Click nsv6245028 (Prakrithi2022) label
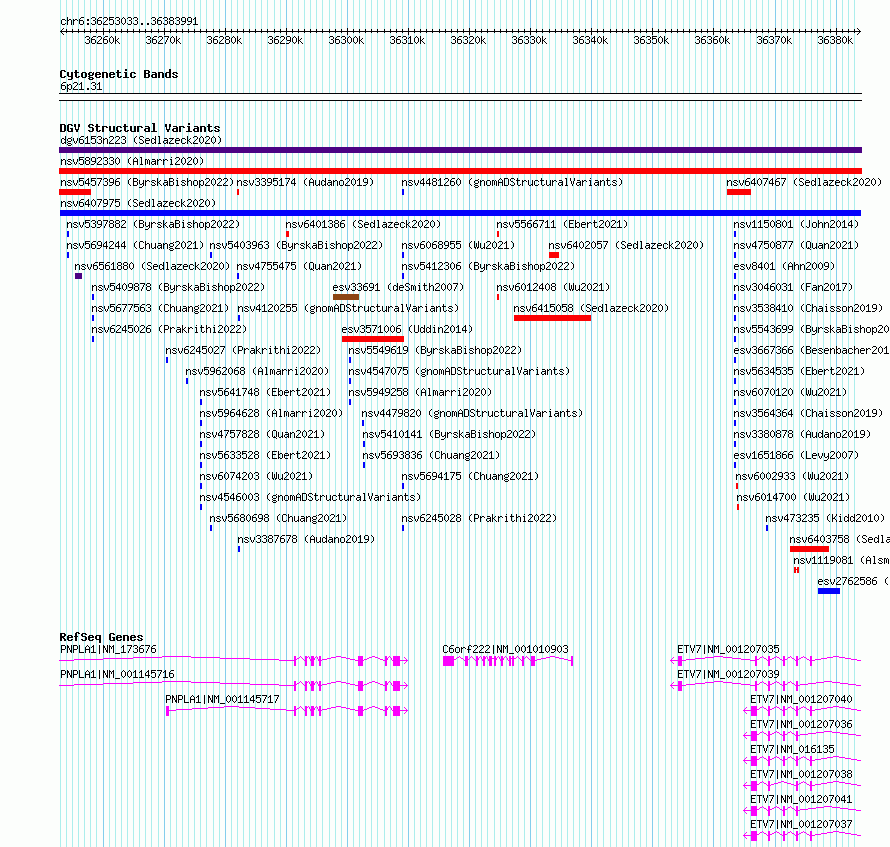This screenshot has width=890, height=847. [479, 518]
